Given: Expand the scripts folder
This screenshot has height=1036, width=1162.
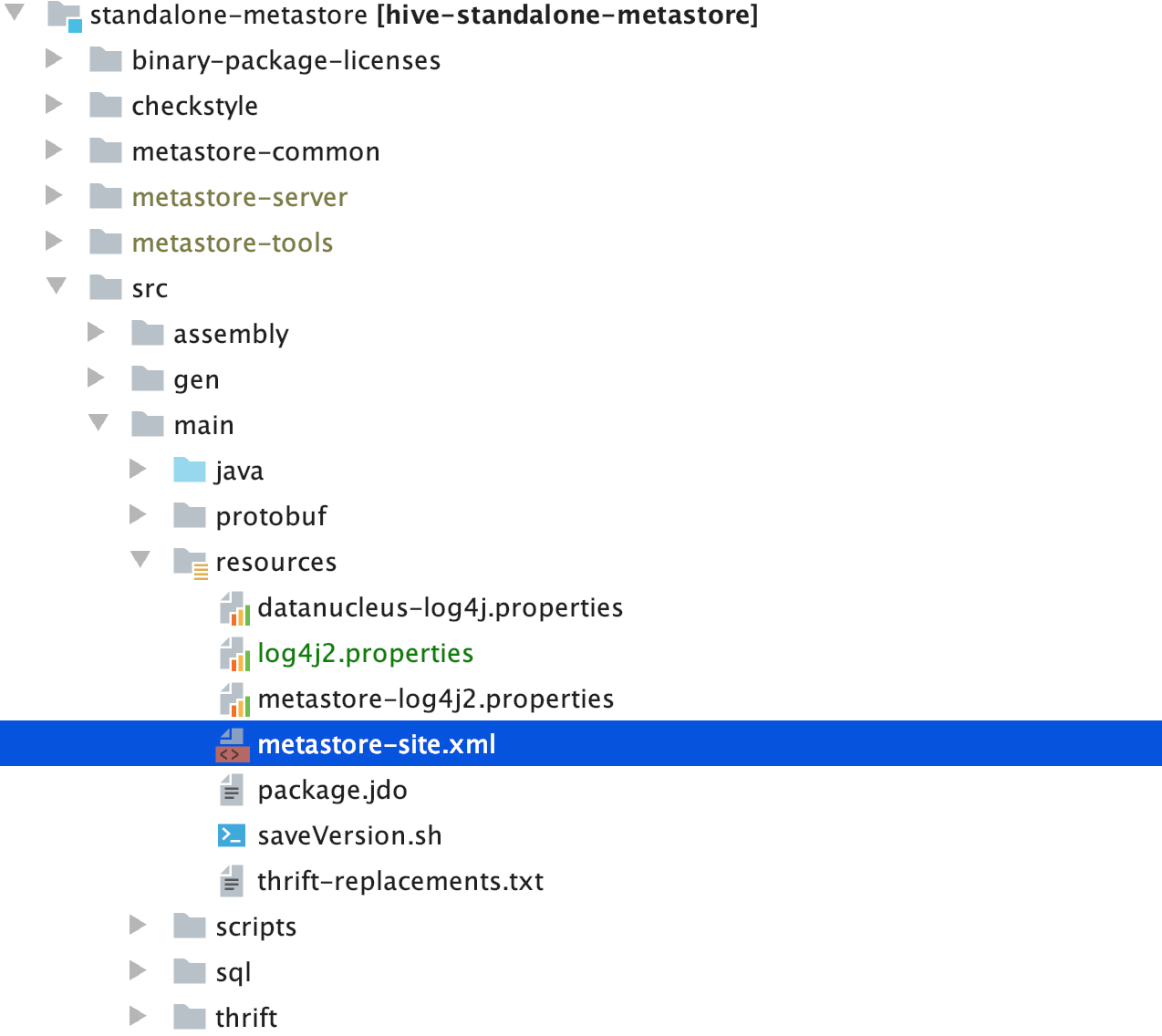Looking at the screenshot, I should 138,925.
